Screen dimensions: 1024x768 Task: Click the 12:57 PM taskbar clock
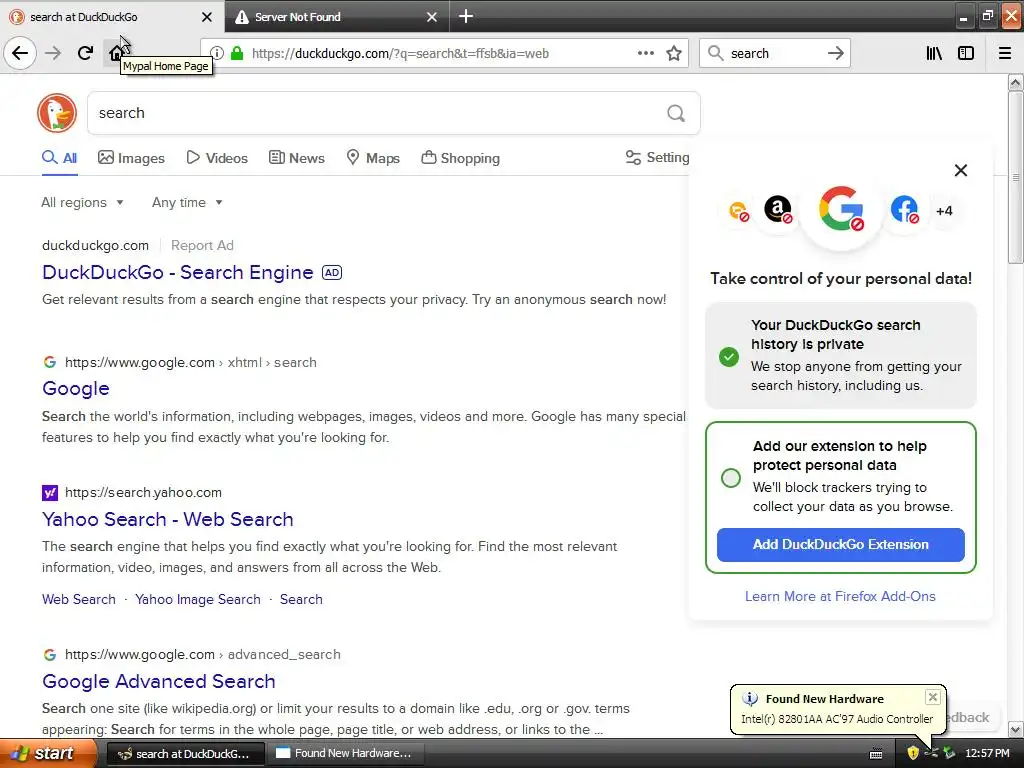[987, 754]
